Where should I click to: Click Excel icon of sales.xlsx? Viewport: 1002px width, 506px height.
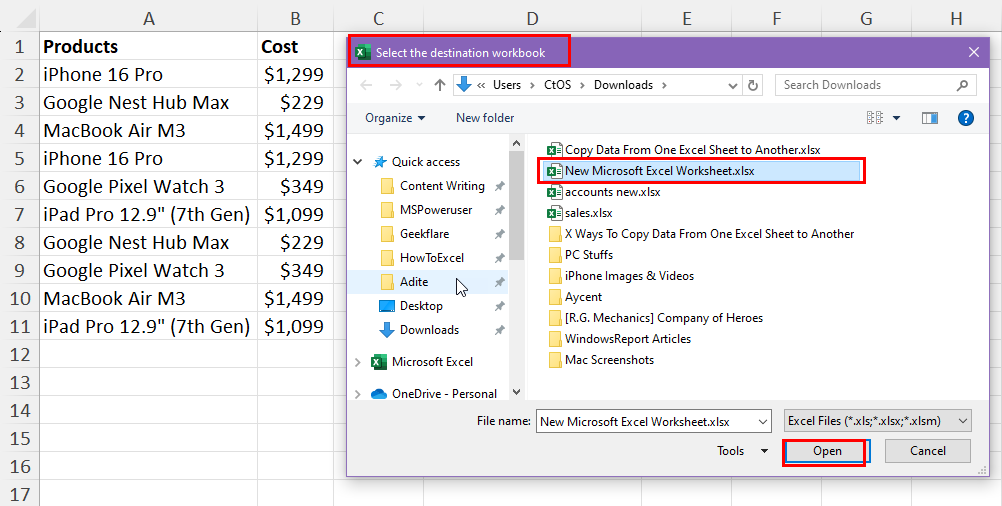[554, 213]
